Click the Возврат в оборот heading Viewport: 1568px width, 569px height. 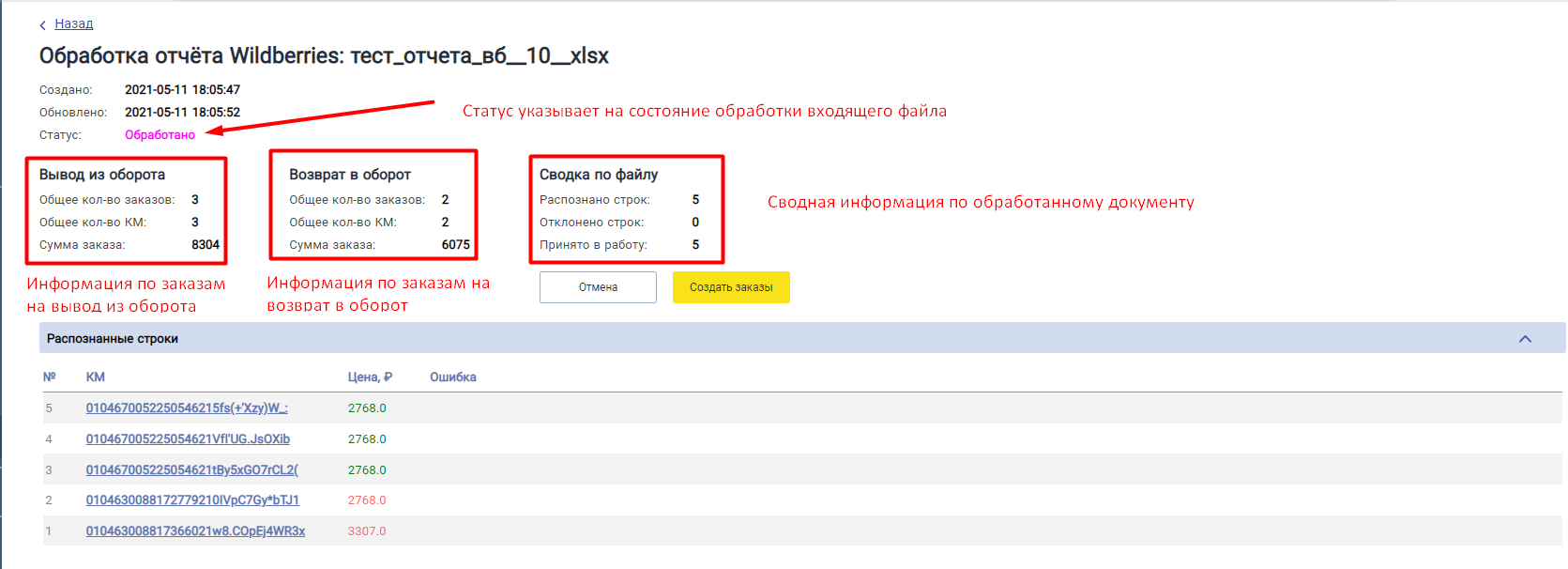point(350,175)
